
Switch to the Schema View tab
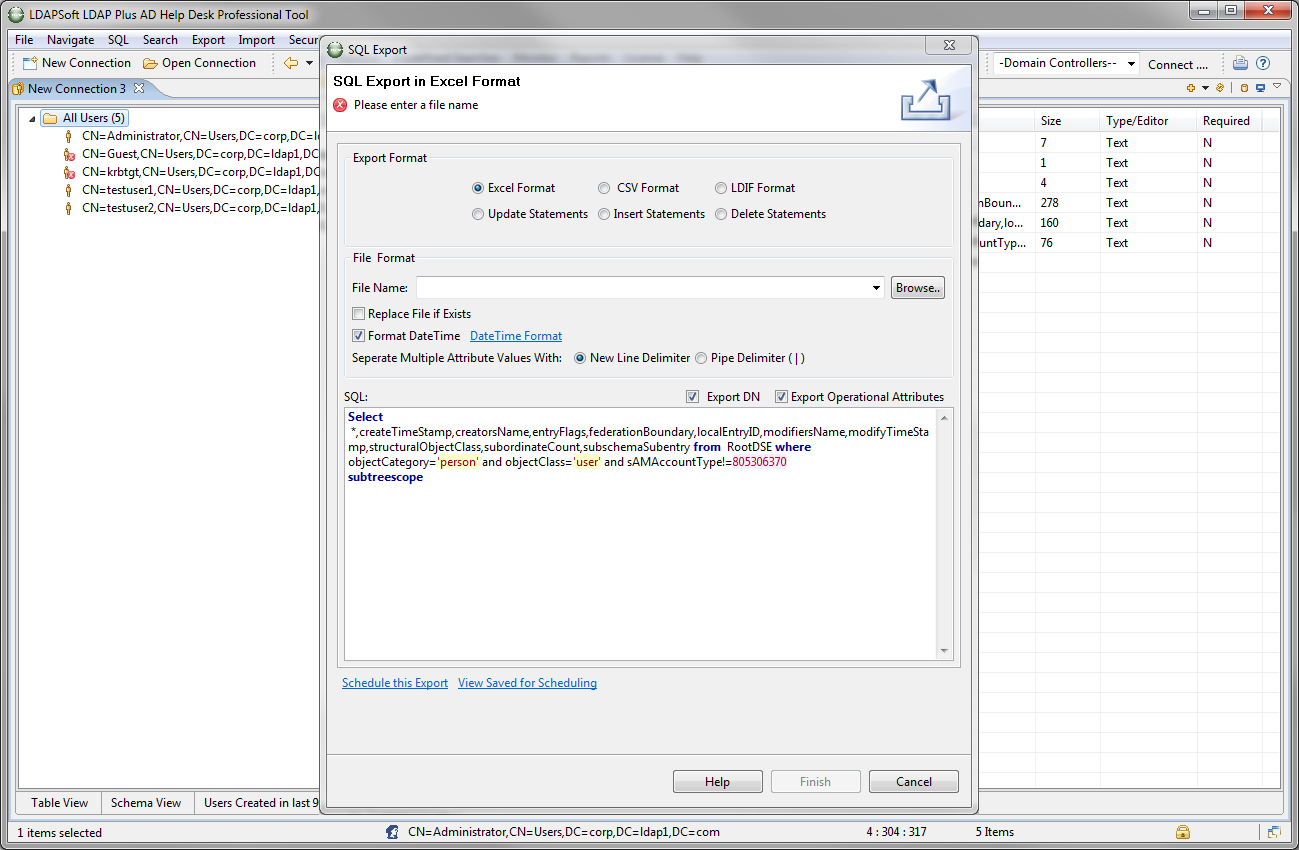pos(146,803)
